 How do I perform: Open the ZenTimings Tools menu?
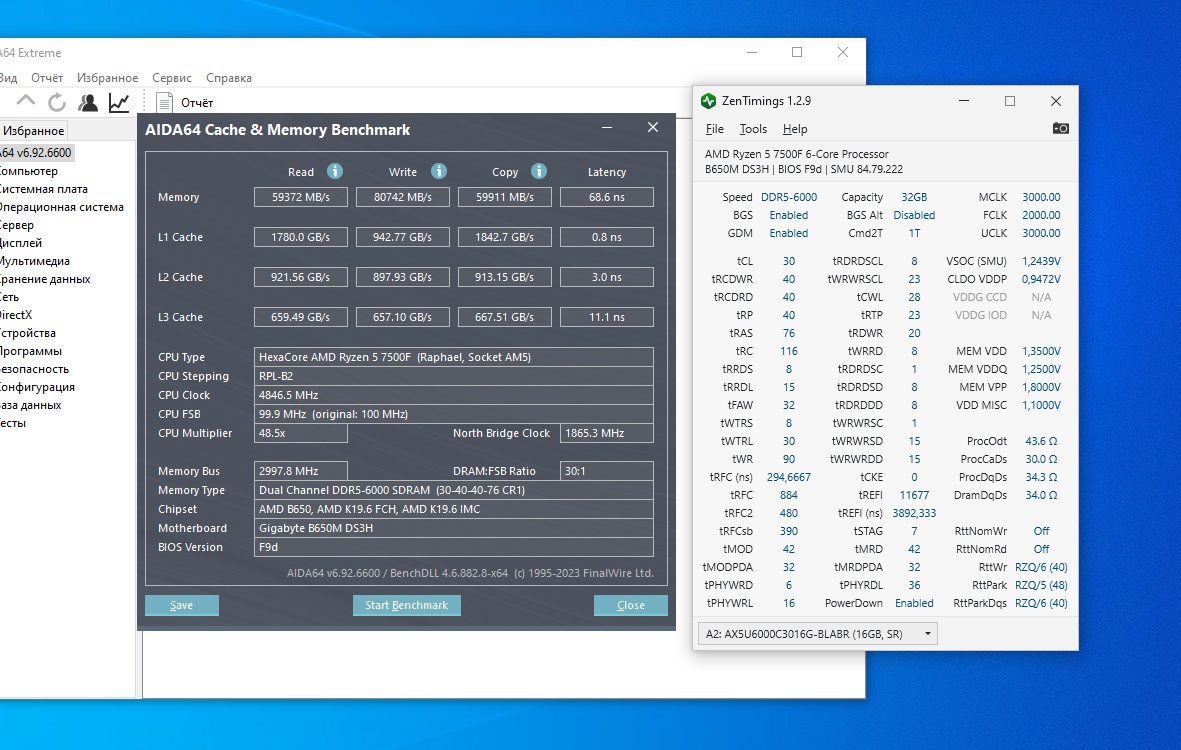(x=752, y=129)
